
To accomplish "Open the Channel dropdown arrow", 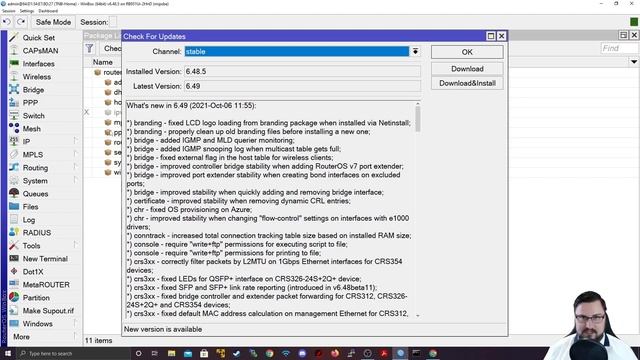I will 415,51.
